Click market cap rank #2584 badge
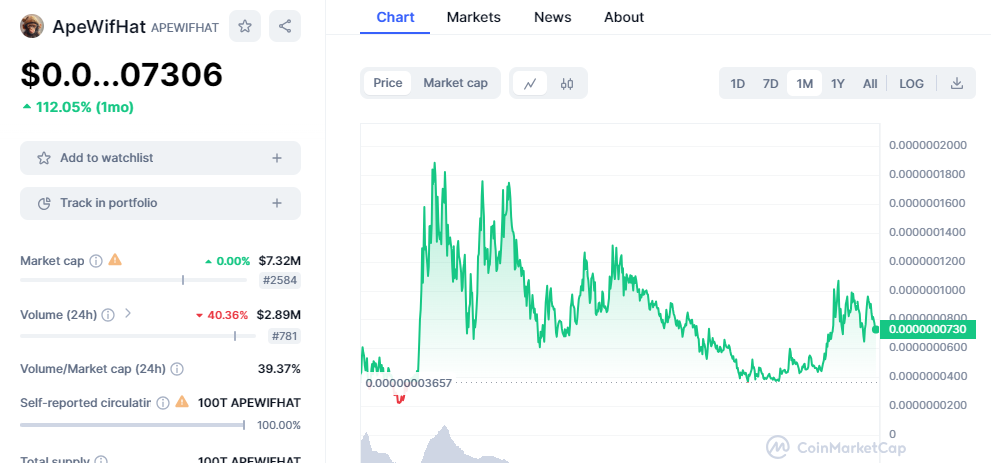The width and height of the screenshot is (991, 463). click(280, 280)
